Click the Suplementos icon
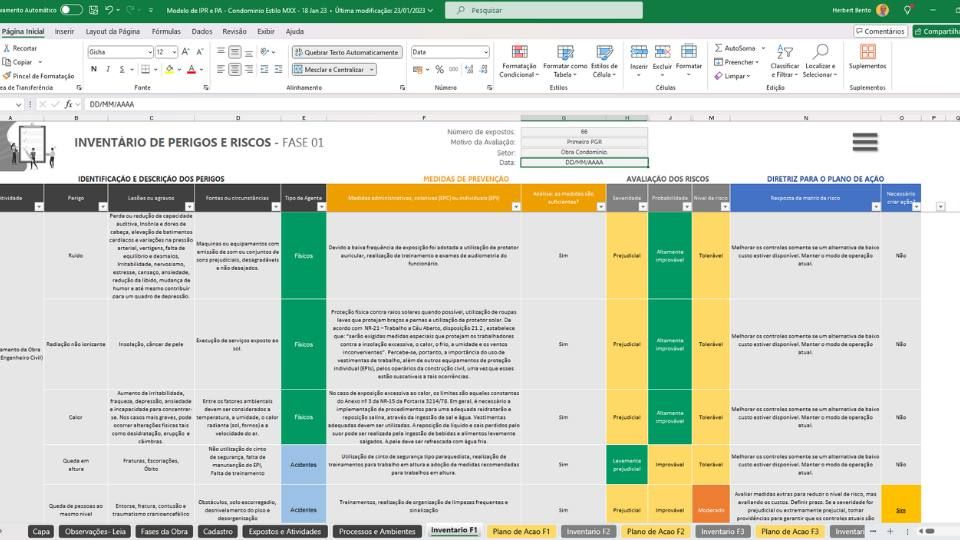This screenshot has width=960, height=540. [866, 52]
